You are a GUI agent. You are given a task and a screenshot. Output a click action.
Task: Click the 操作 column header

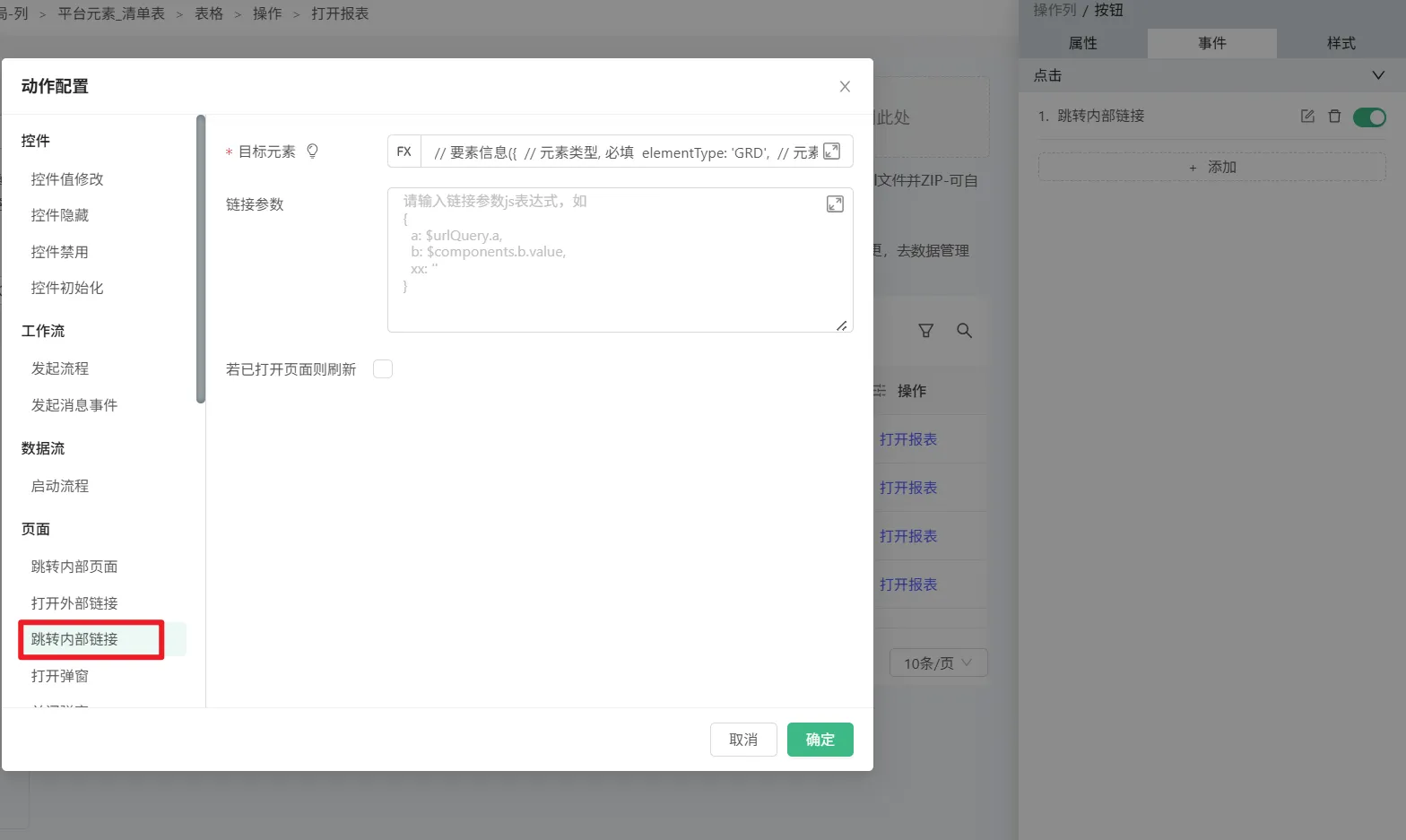912,391
